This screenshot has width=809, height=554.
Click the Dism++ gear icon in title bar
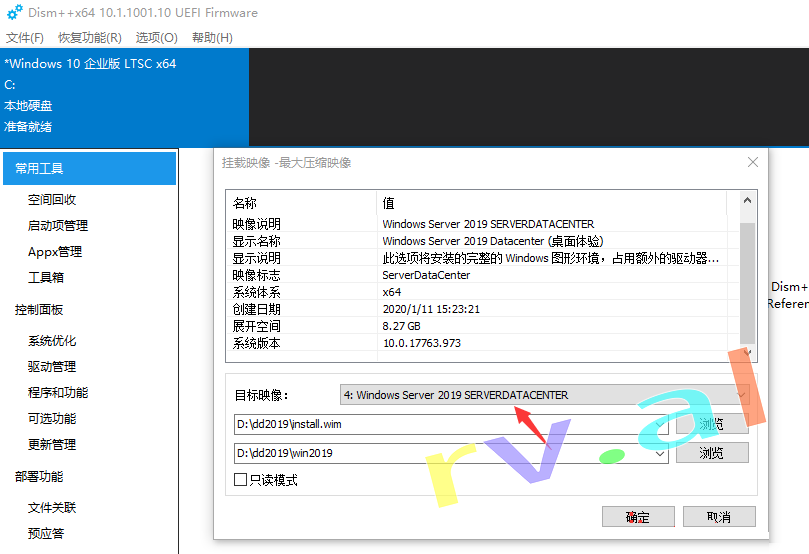pyautogui.click(x=14, y=12)
